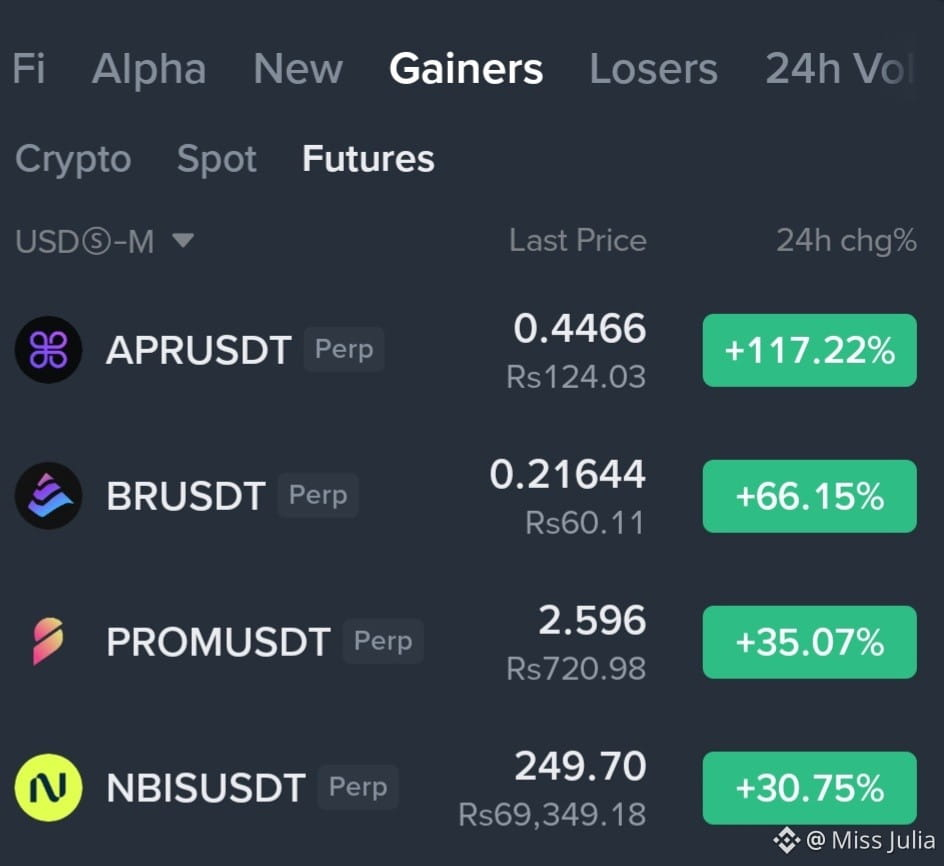The height and width of the screenshot is (866, 944).
Task: Sort by the Last Price column header
Action: (x=578, y=241)
